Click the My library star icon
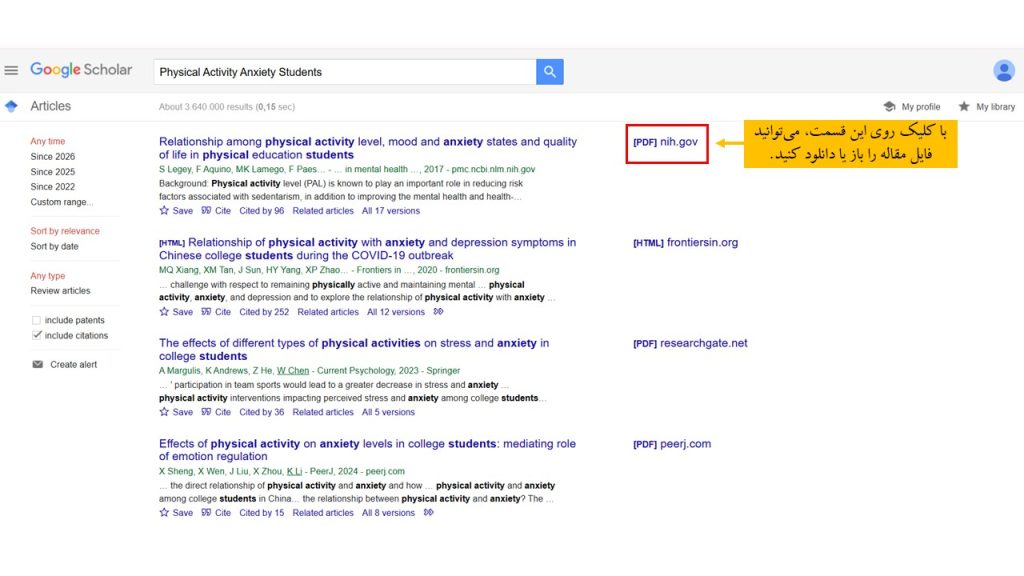 pyautogui.click(x=964, y=106)
